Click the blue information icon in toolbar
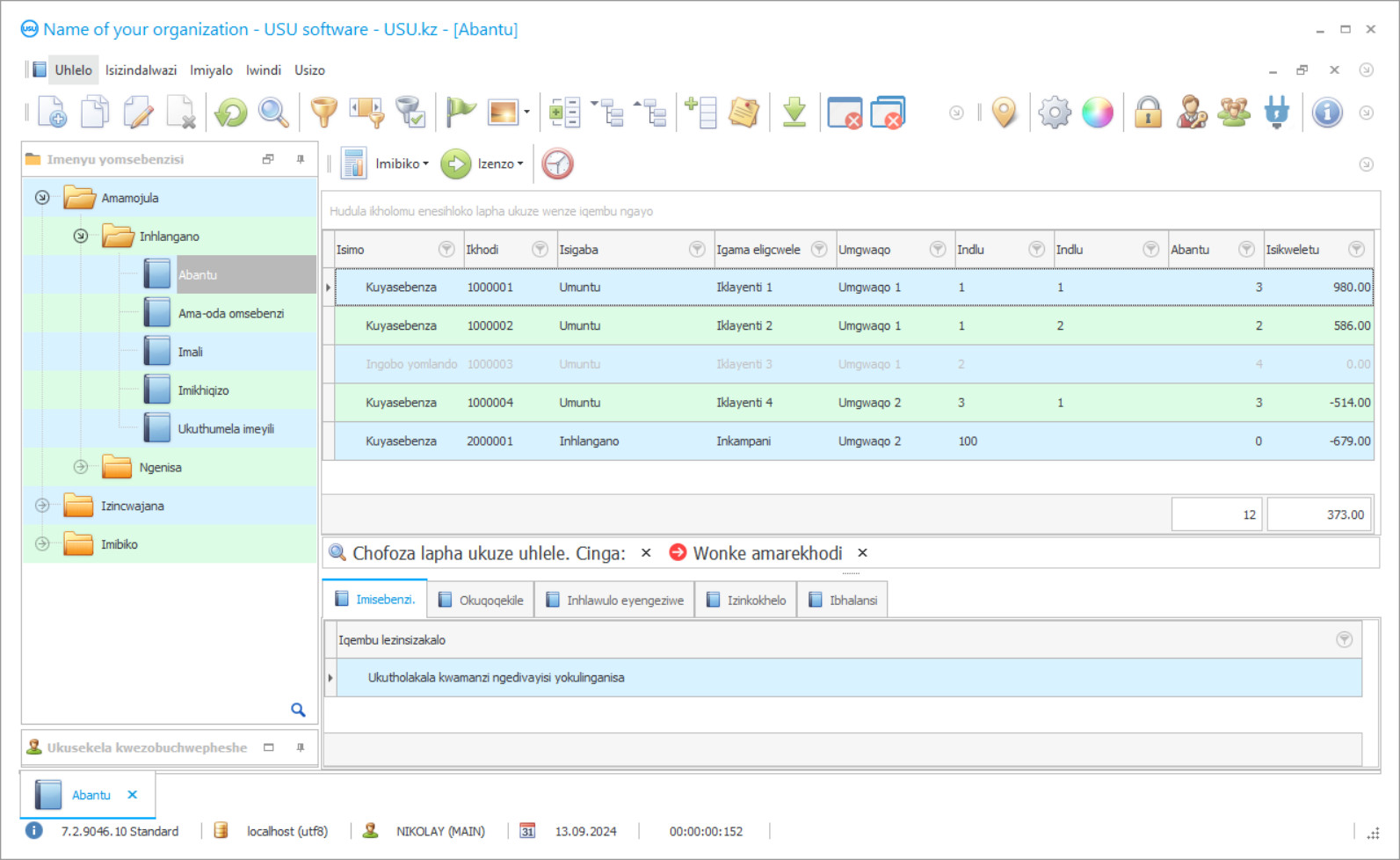Image resolution: width=1400 pixels, height=860 pixels. (1327, 113)
